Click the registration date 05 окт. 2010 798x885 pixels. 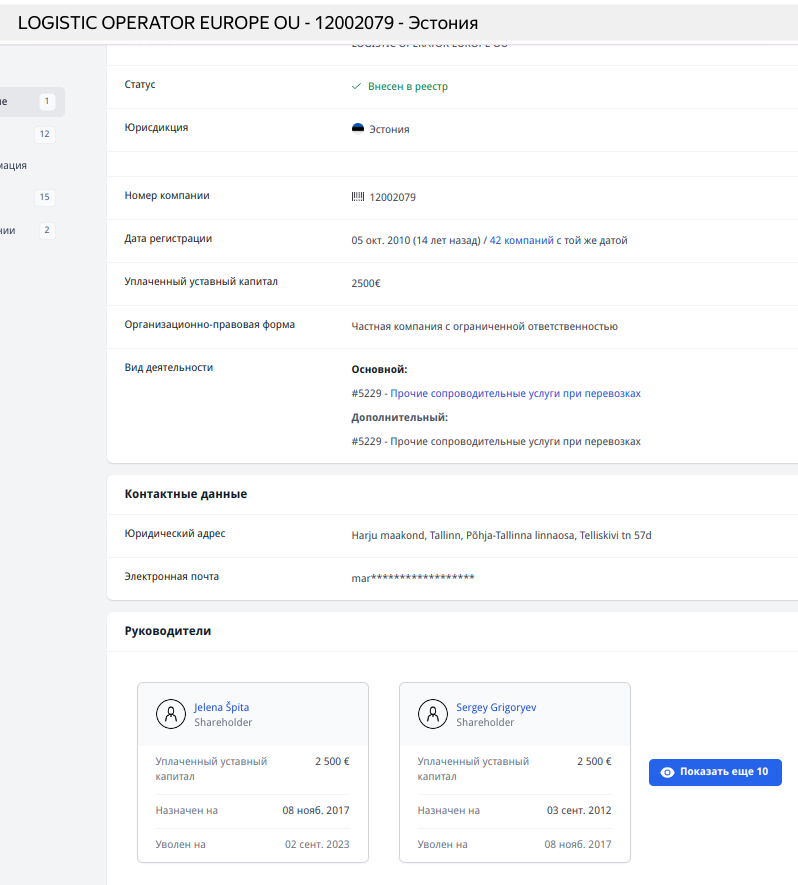click(x=381, y=240)
